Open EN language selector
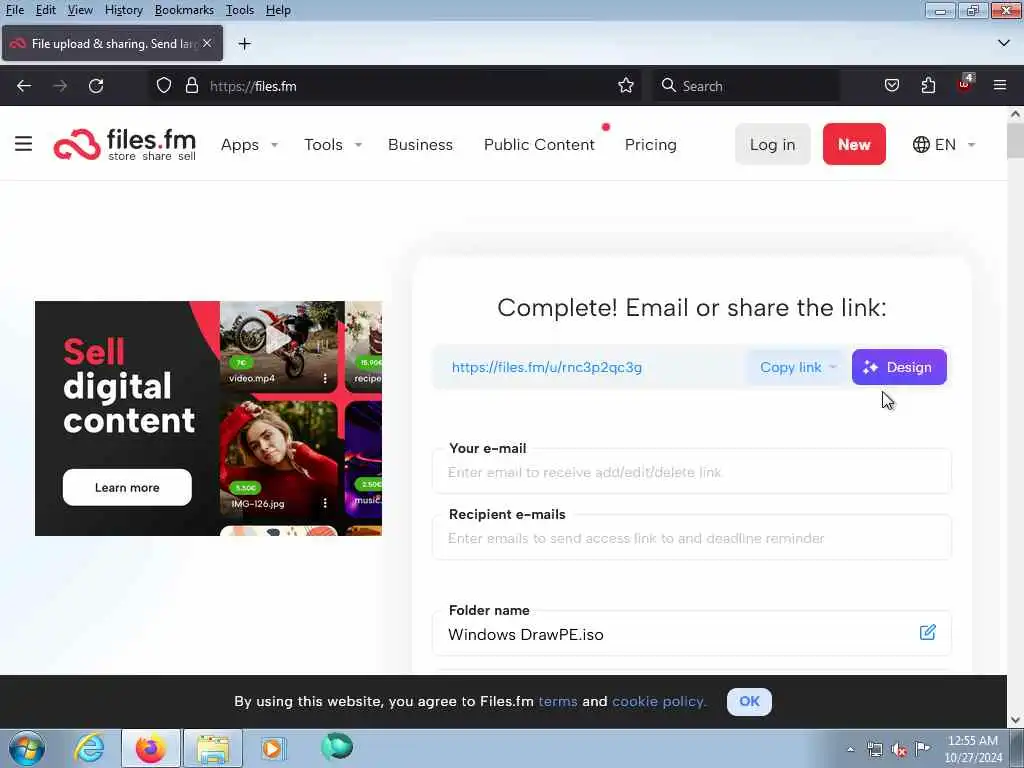1024x768 pixels. (944, 144)
